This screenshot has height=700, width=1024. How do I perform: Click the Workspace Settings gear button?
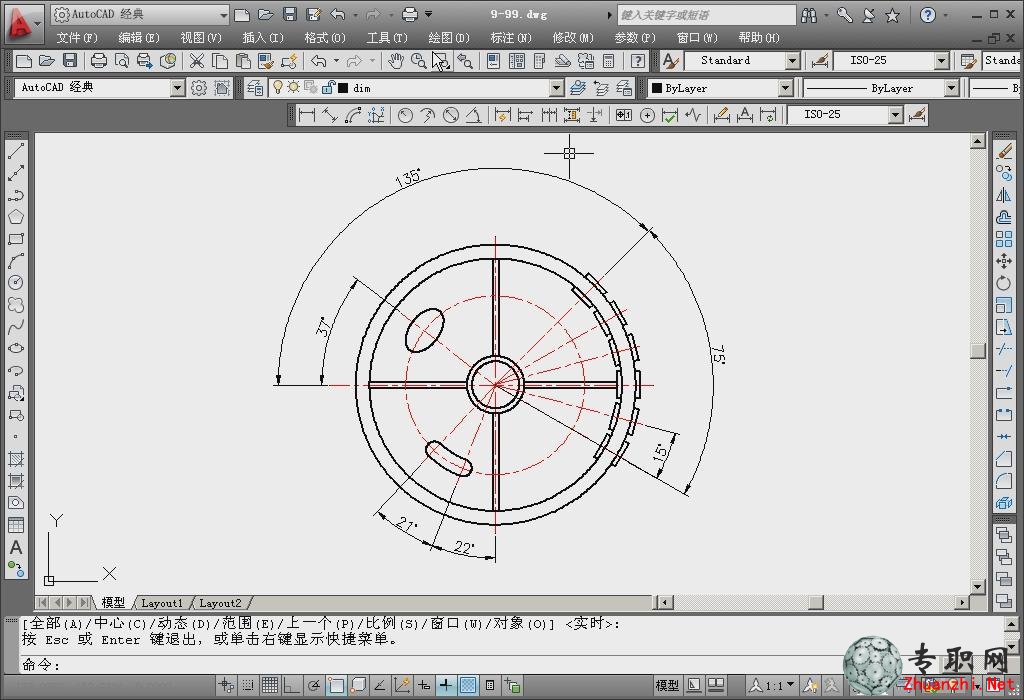[x=199, y=88]
